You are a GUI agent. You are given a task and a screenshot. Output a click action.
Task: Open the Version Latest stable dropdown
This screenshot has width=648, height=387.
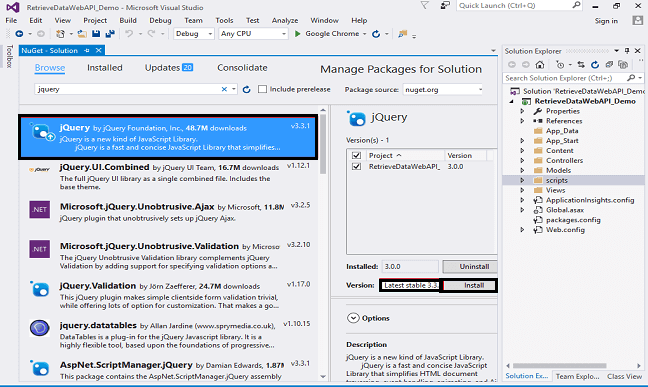tap(410, 285)
